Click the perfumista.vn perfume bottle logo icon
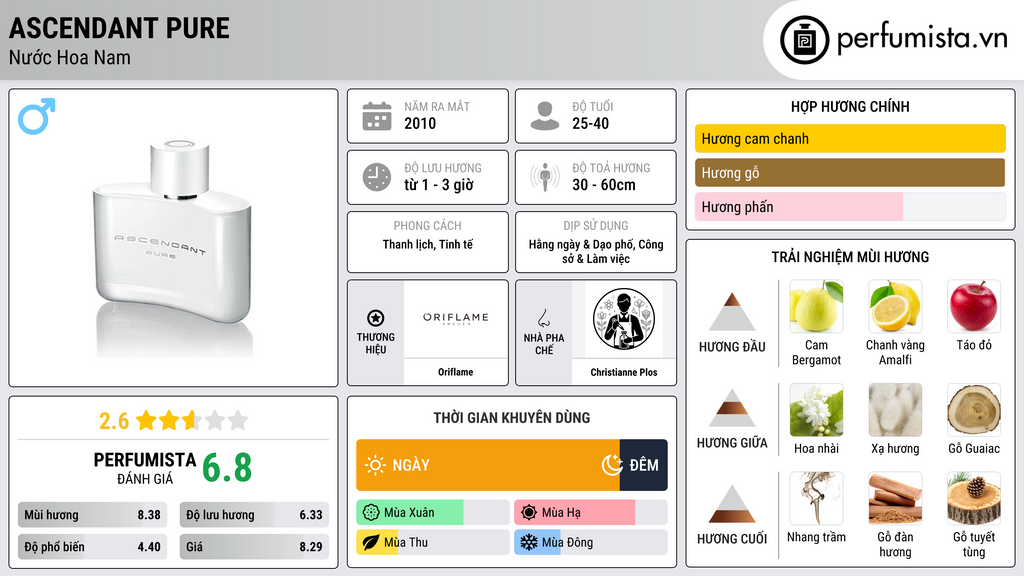 [x=804, y=40]
